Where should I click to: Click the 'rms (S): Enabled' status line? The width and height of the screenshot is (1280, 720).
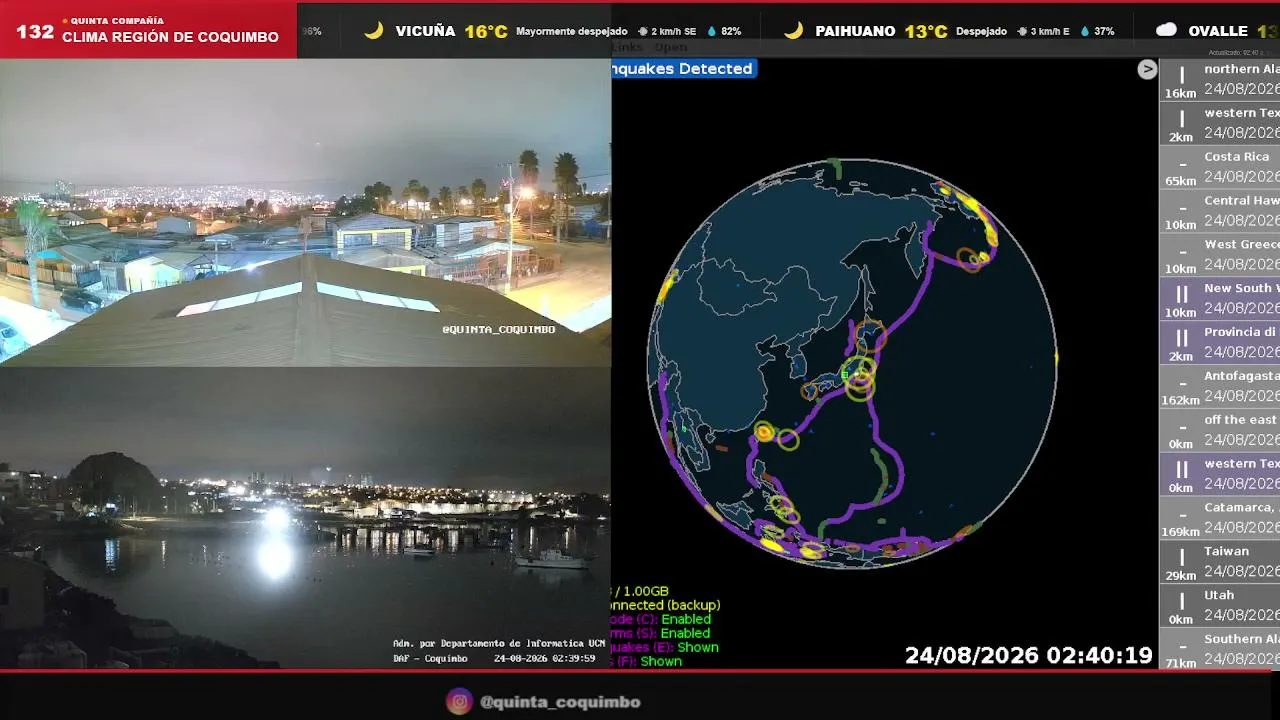[x=661, y=633]
